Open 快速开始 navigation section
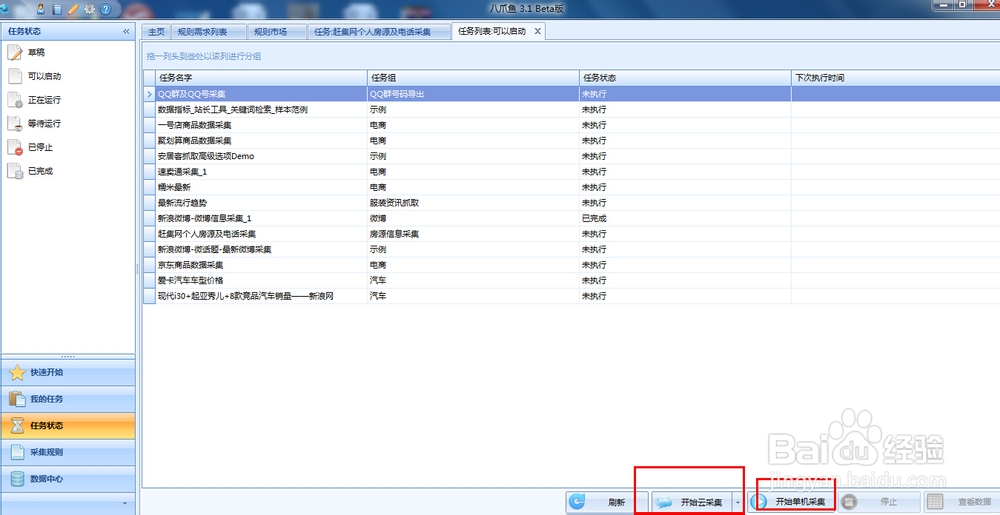Viewport: 1000px width, 515px height. pos(68,372)
